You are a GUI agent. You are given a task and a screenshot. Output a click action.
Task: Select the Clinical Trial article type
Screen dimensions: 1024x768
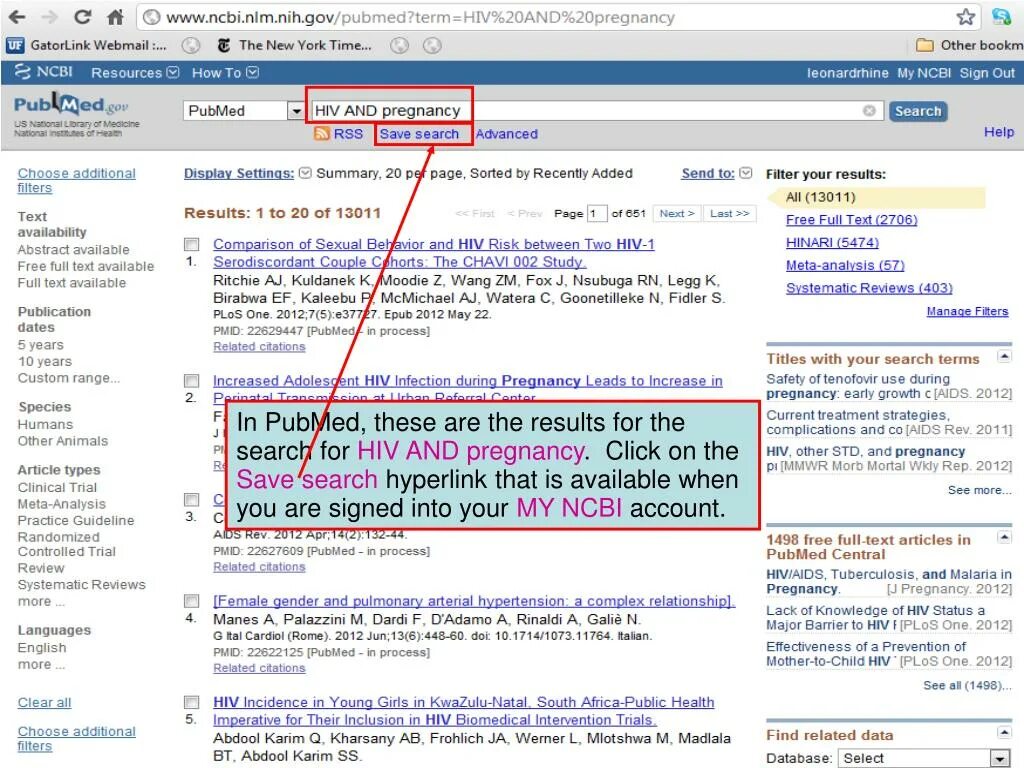[57, 487]
